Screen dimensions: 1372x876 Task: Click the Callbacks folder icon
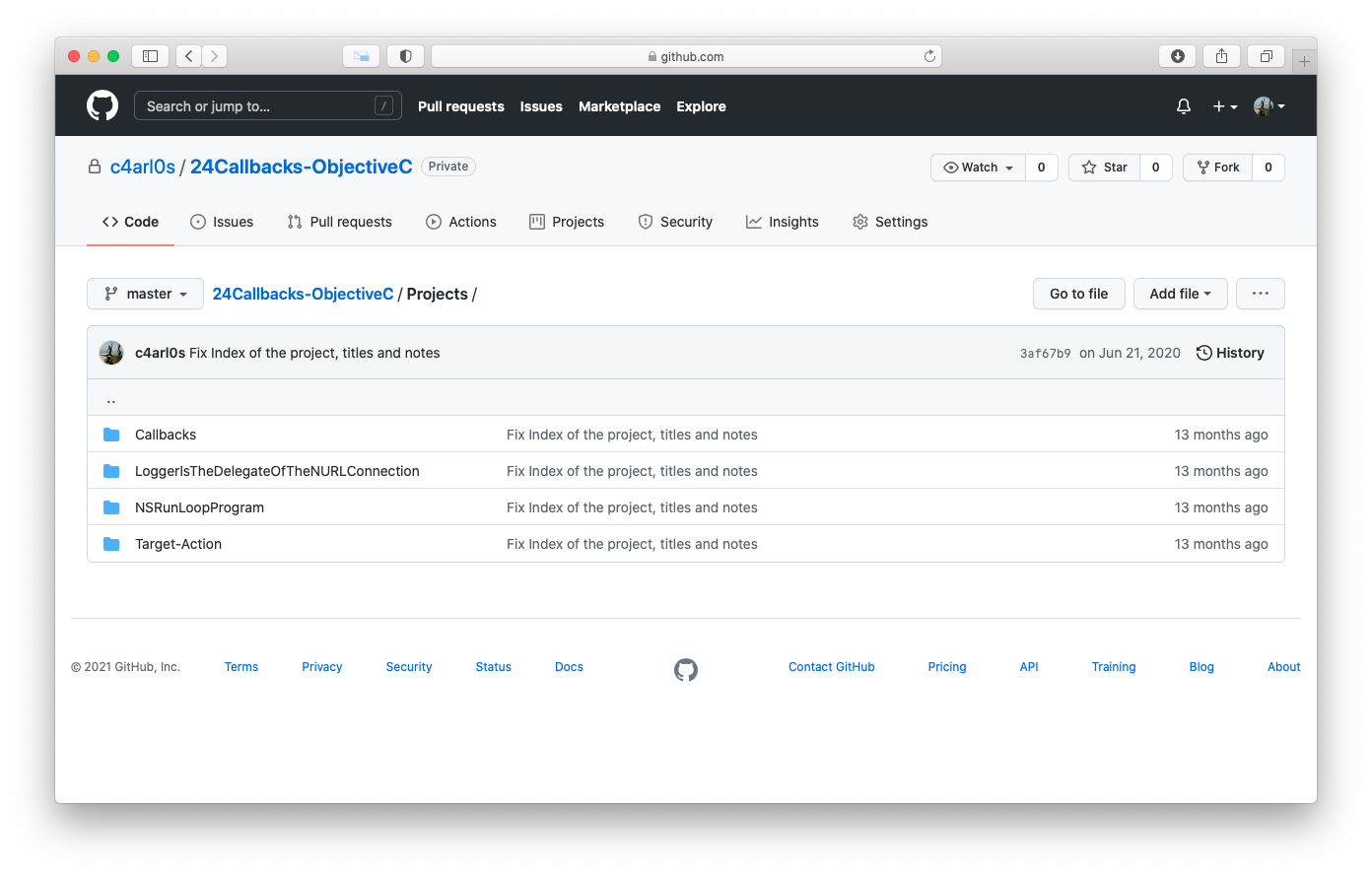[x=111, y=435]
